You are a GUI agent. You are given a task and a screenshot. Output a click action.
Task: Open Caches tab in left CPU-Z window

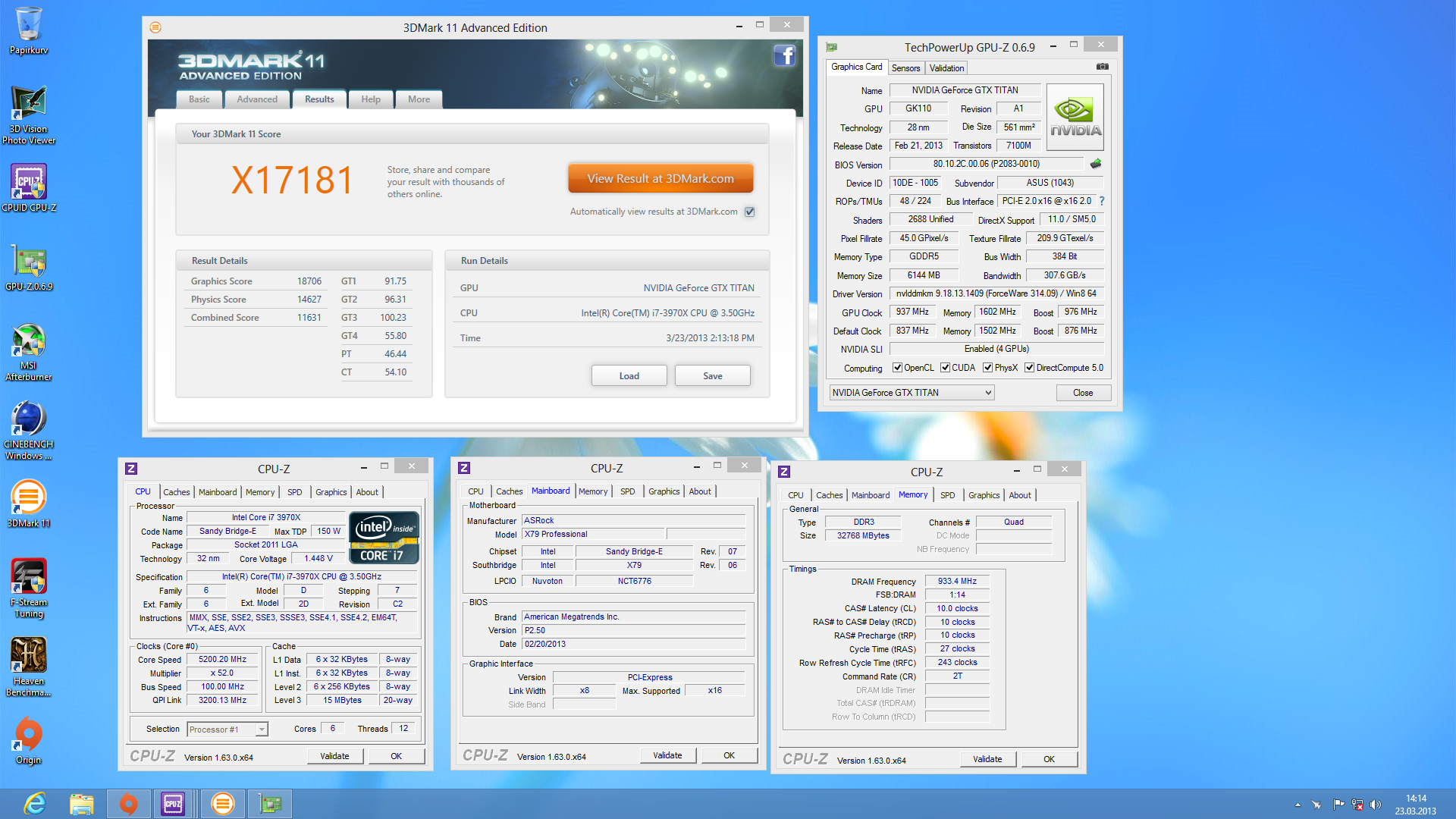177,492
